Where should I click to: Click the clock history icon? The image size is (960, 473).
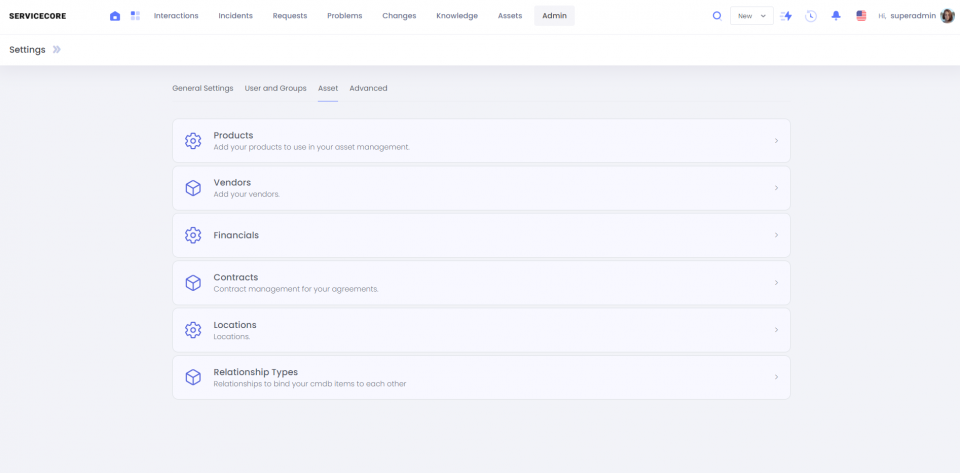[810, 16]
